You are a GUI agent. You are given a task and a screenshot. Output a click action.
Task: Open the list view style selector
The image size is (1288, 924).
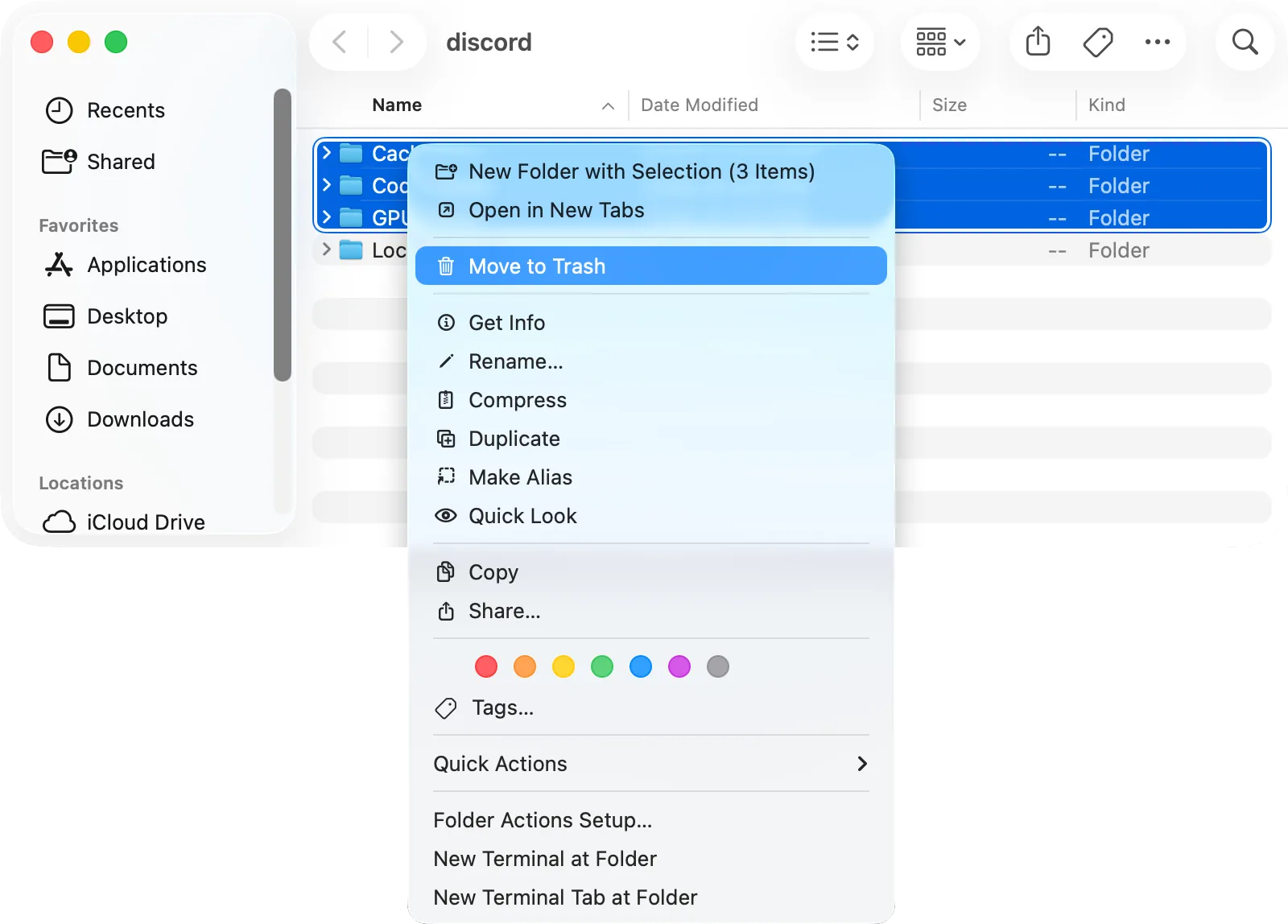835,42
